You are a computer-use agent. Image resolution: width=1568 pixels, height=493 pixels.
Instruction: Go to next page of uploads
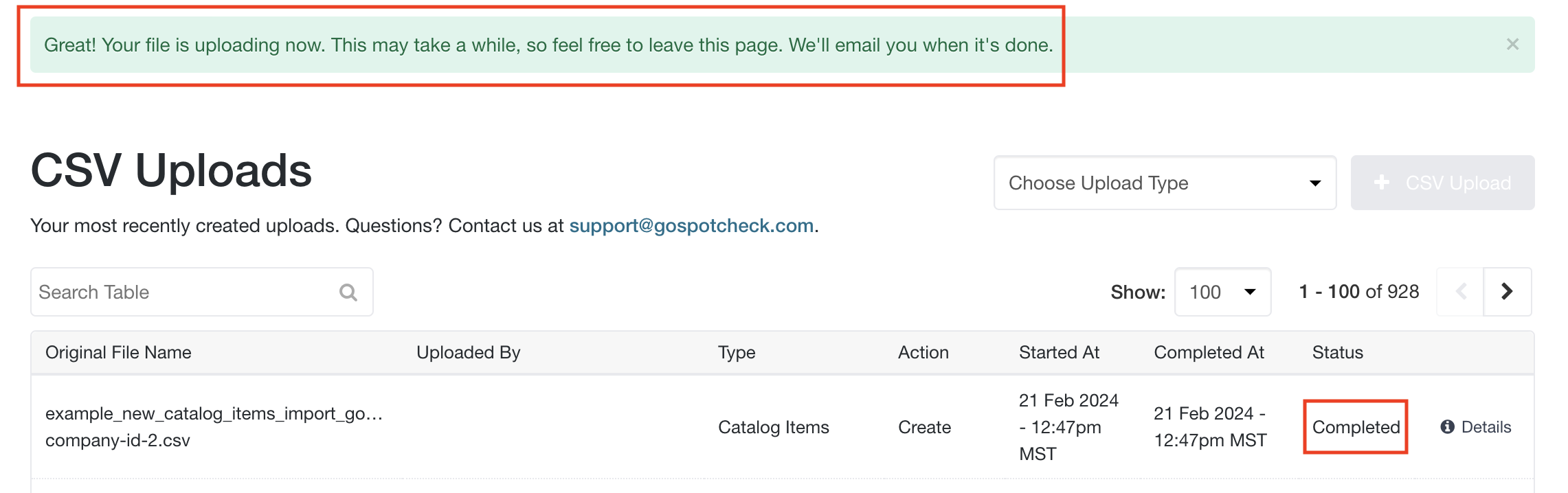(1508, 292)
